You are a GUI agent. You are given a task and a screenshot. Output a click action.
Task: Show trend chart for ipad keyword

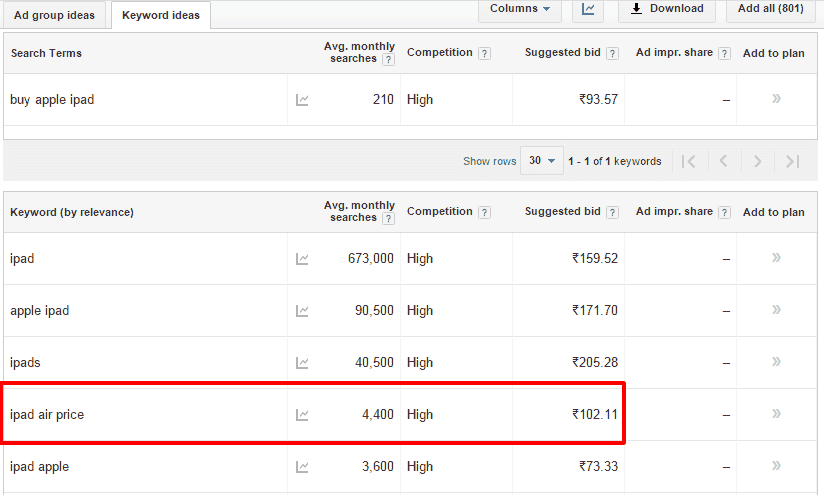pyautogui.click(x=302, y=259)
